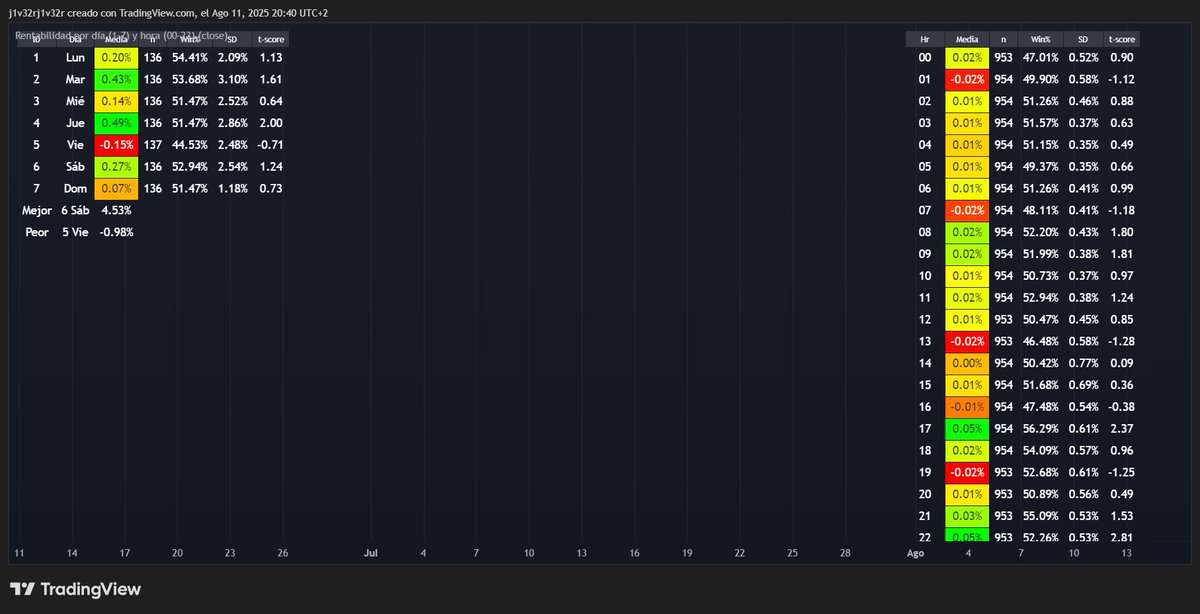
Task: Select the 'Mejor' row label
Action: tap(37, 210)
